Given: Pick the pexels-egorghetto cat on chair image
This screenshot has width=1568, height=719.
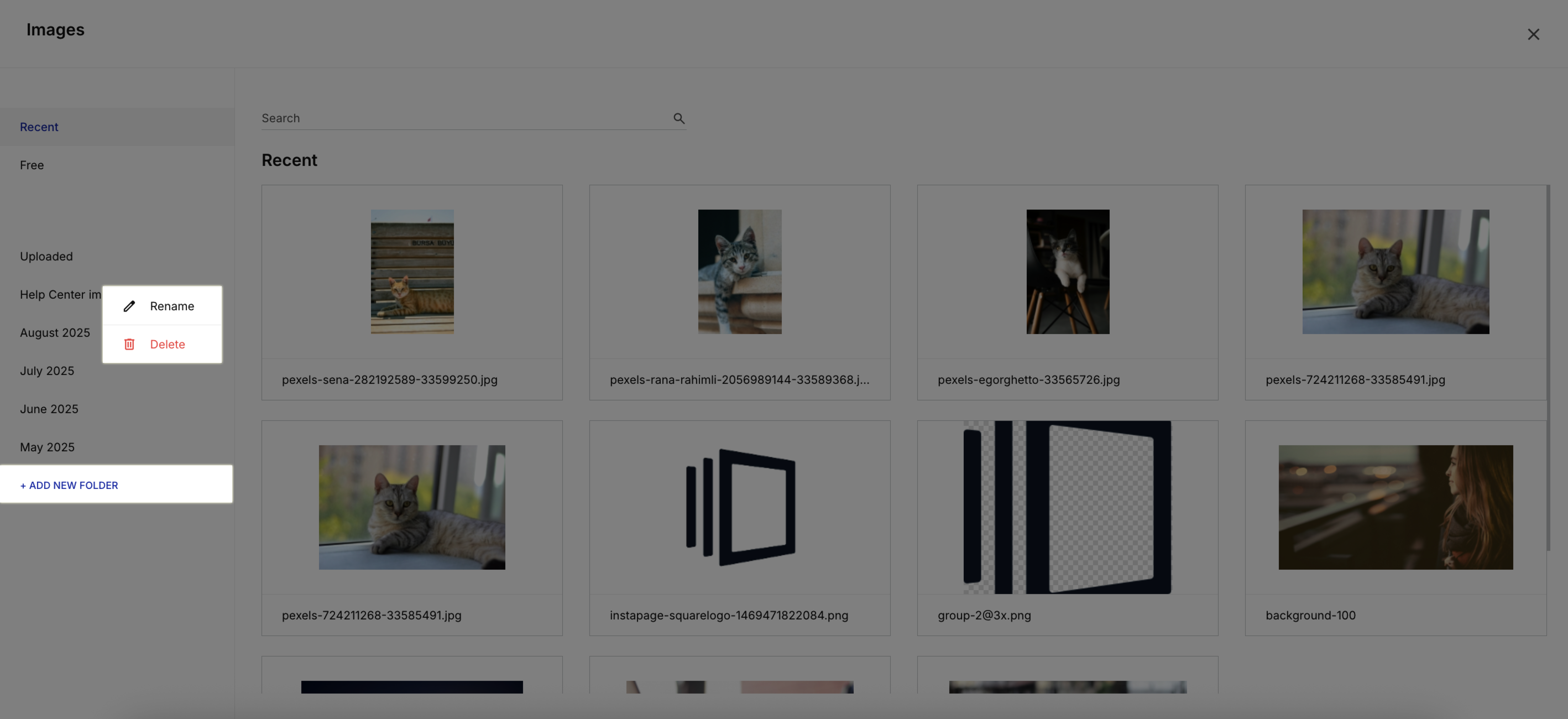Looking at the screenshot, I should [1067, 272].
